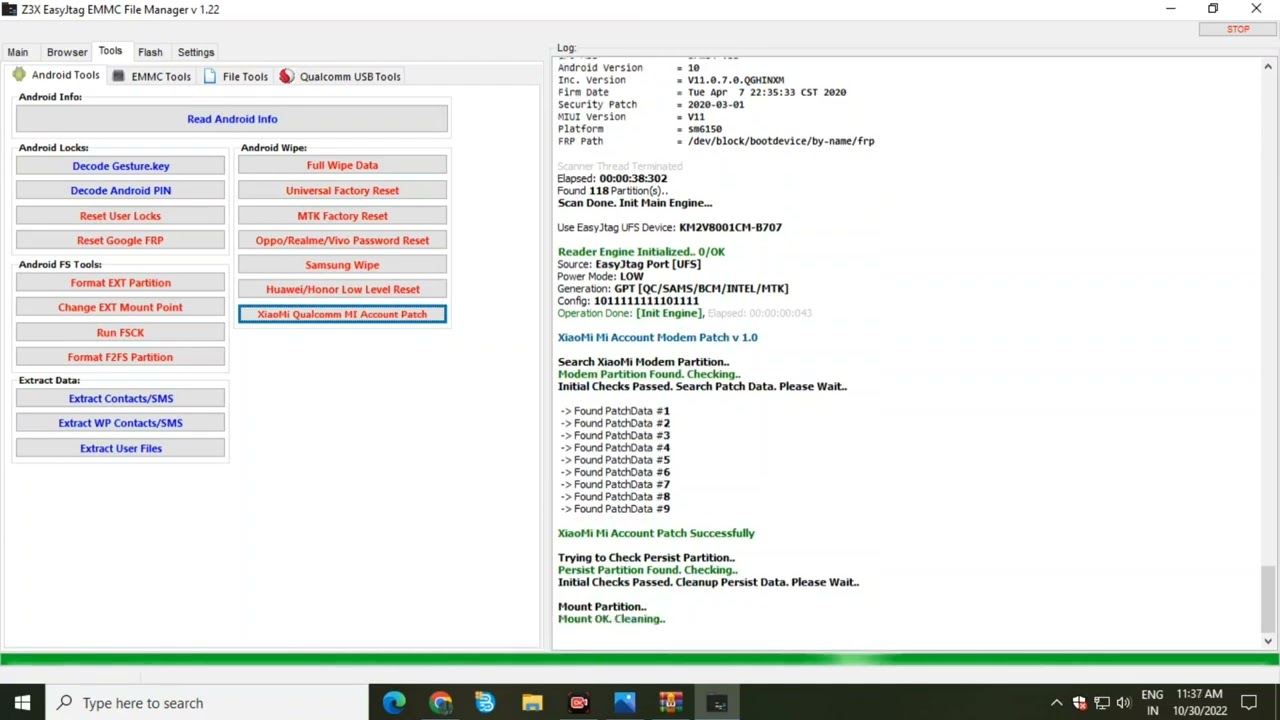Screen dimensions: 1280x720
Task: Click the taskbar search box
Action: click(206, 703)
